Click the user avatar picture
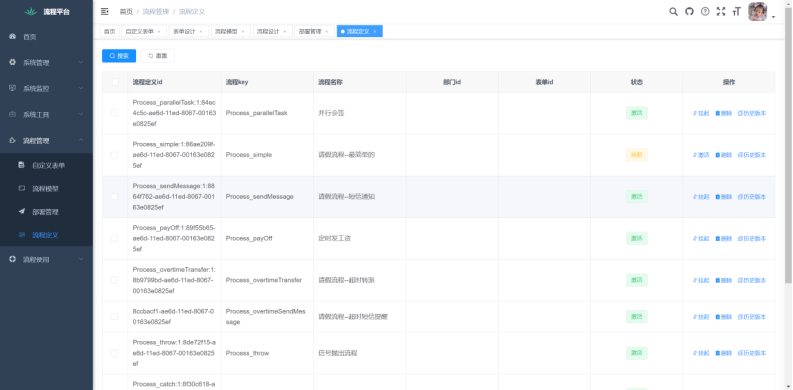 [x=758, y=12]
